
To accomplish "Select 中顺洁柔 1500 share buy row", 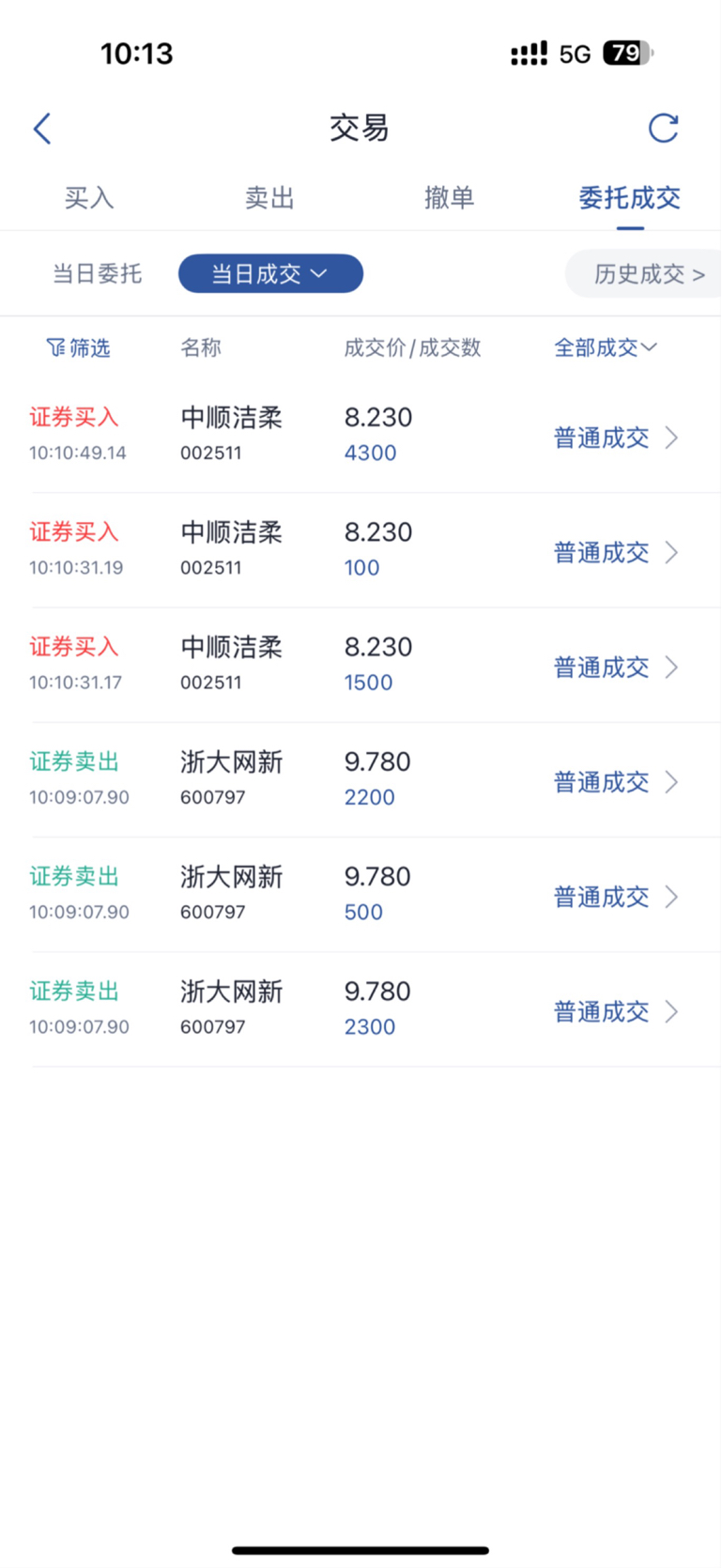I will tap(361, 665).
